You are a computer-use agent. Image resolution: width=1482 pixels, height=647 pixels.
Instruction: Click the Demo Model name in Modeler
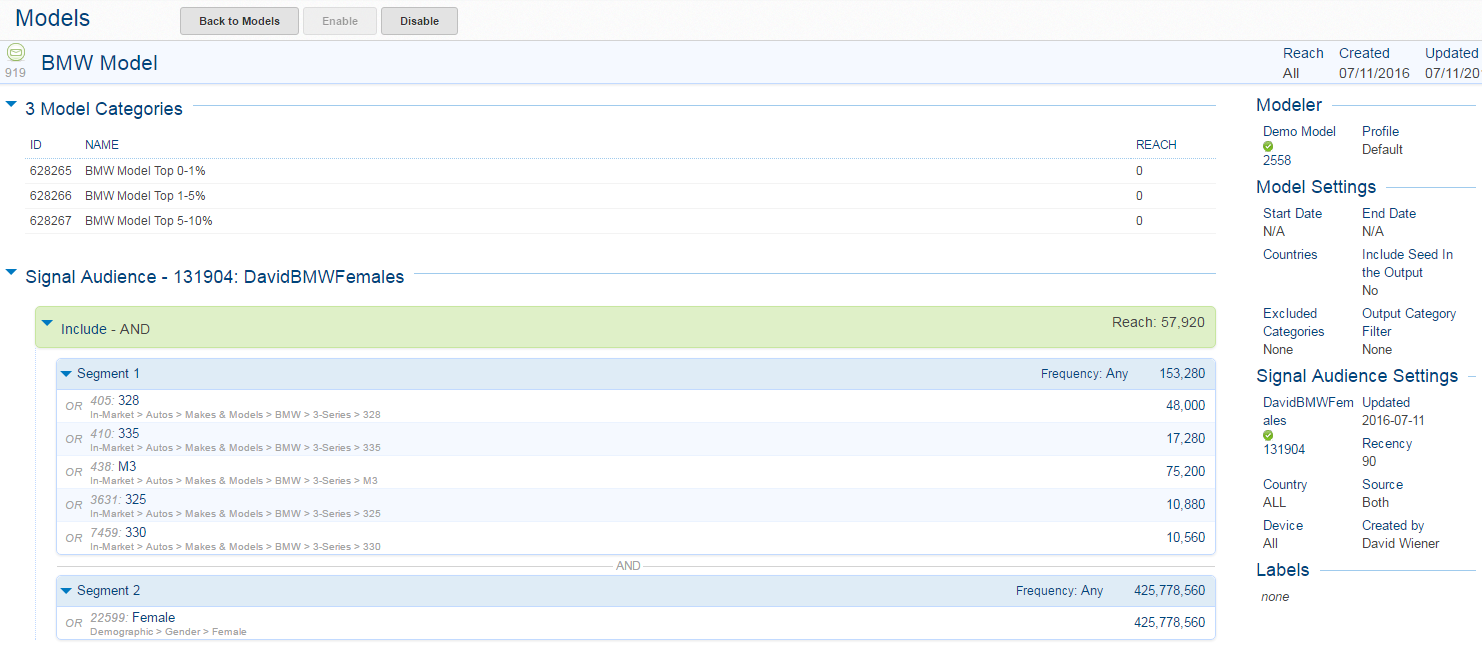(1299, 132)
